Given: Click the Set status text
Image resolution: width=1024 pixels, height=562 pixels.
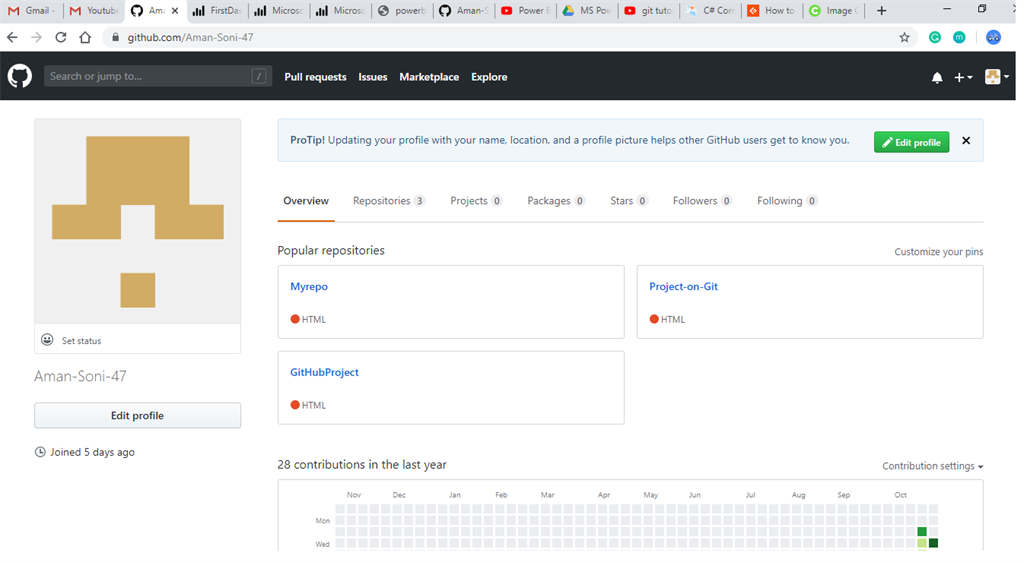Looking at the screenshot, I should [x=82, y=341].
